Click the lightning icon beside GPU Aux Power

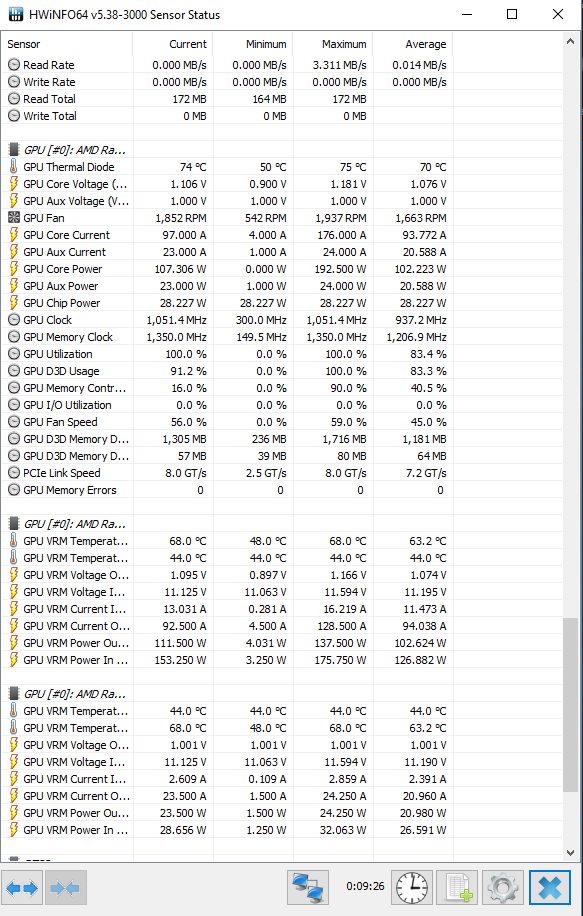(x=13, y=286)
